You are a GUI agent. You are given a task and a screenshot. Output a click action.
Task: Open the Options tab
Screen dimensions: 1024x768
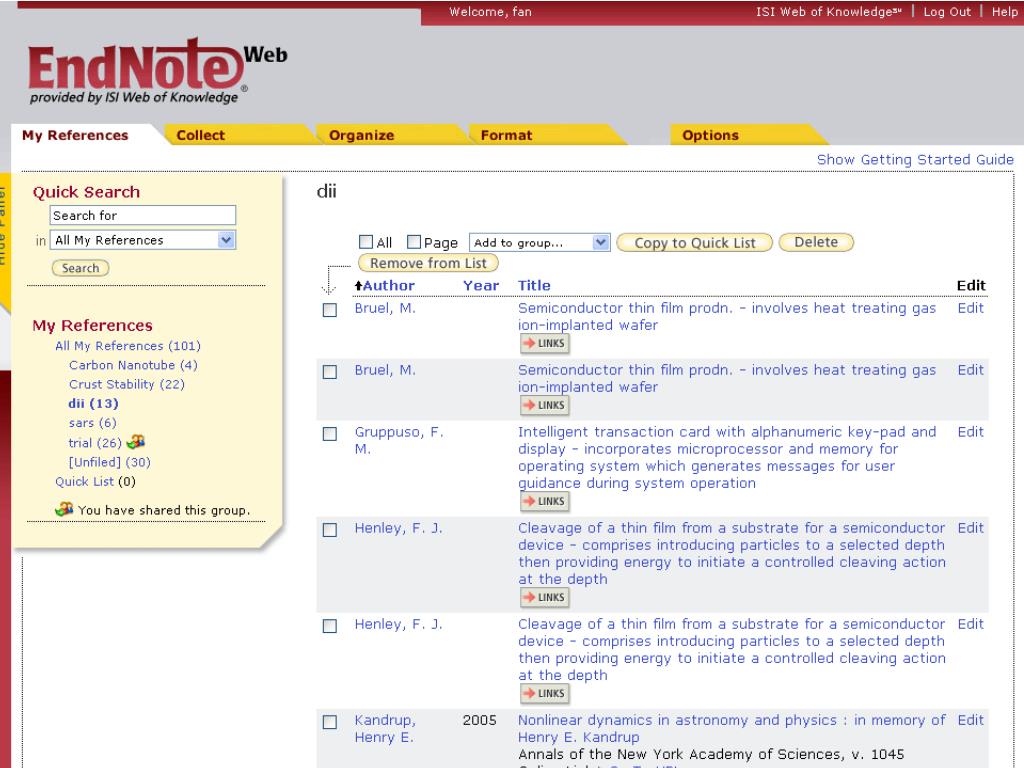[710, 135]
